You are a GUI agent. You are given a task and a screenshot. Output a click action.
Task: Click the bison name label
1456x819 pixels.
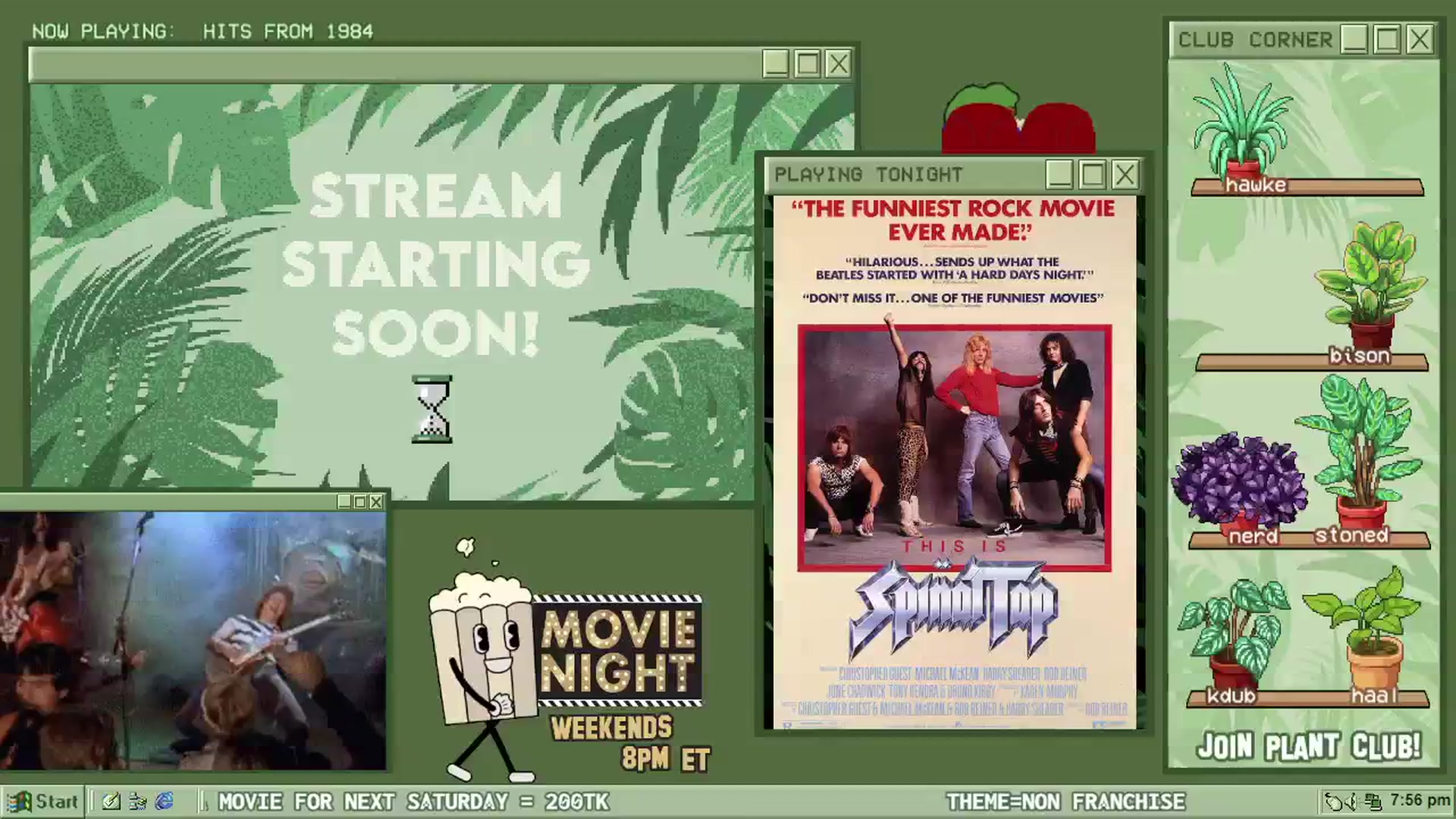tap(1359, 356)
